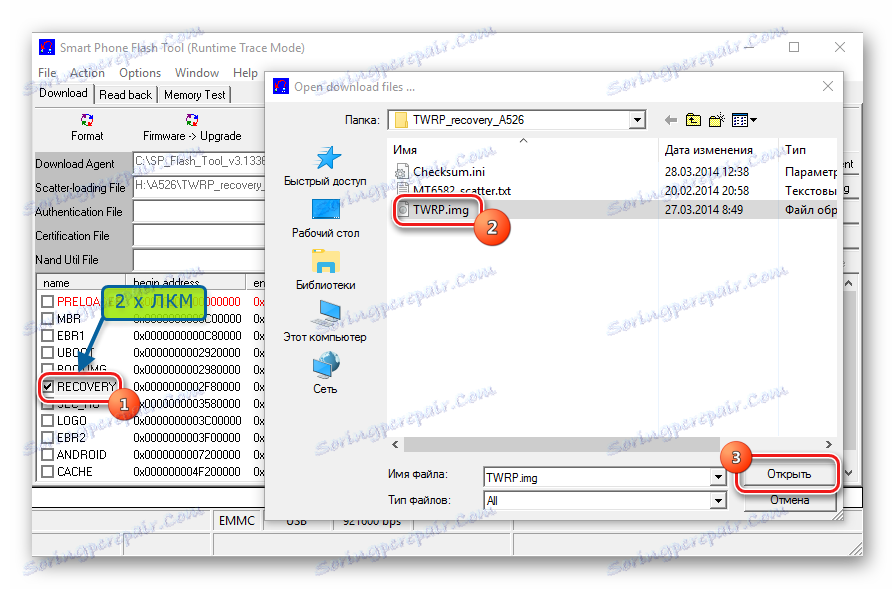Open the Action menu
The image size is (895, 589).
[x=87, y=72]
